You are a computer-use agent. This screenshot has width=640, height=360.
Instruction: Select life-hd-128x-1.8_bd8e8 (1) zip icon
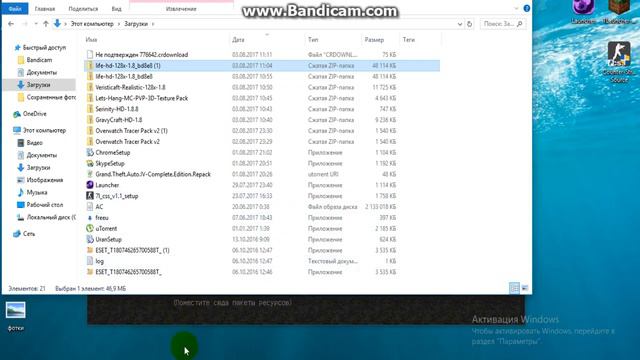(90, 66)
